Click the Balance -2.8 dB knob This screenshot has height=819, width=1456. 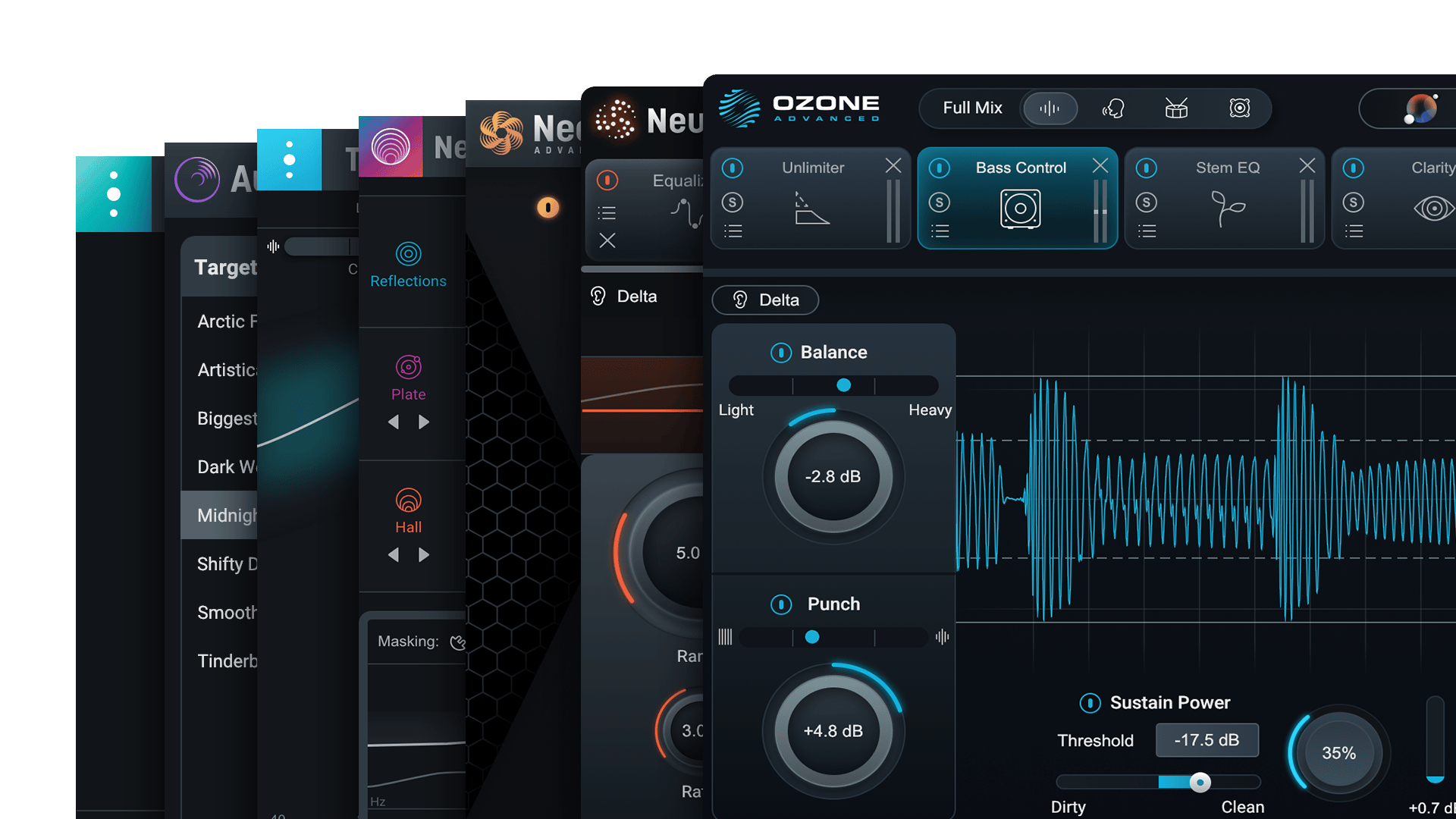[x=833, y=477]
